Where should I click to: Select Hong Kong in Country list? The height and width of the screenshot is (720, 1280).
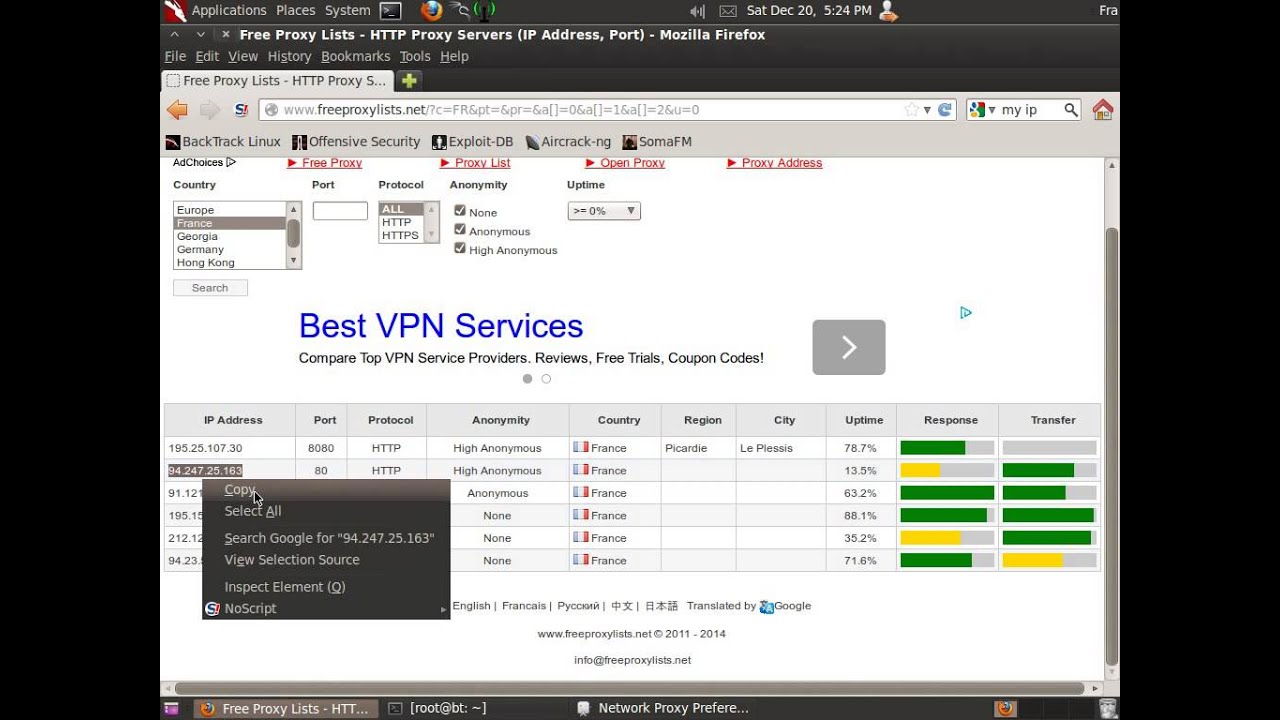click(x=230, y=262)
